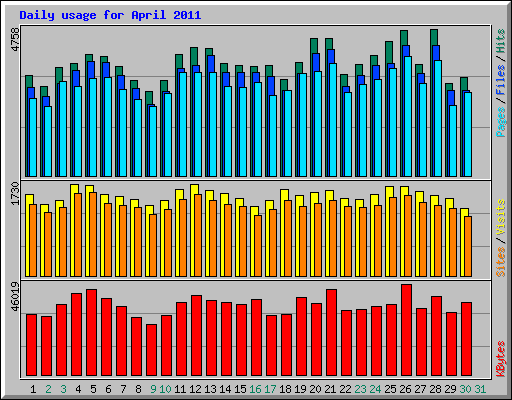This screenshot has width=512, height=400.
Task: Click day label 8 on x-axis
Action: click(138, 389)
